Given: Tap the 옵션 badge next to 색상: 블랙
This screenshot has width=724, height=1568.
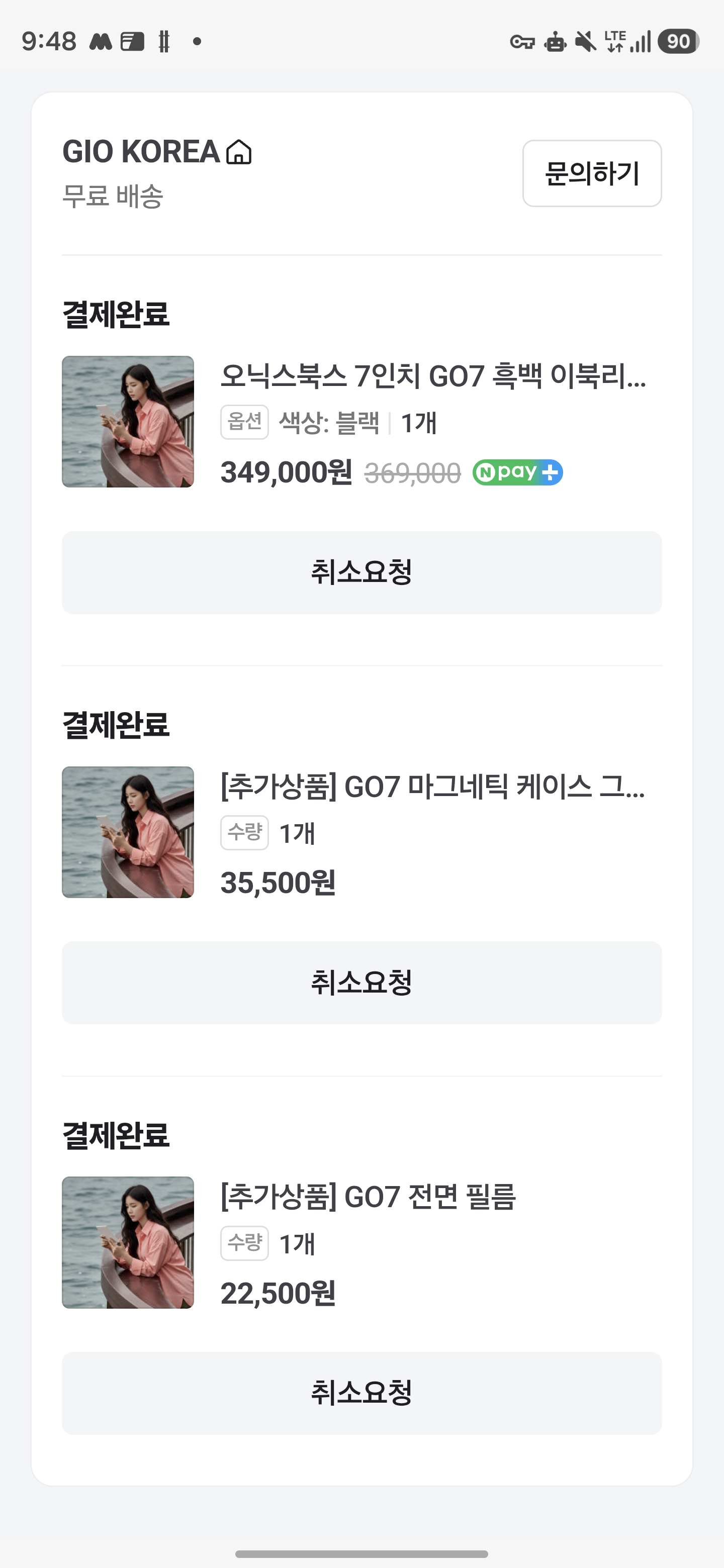Looking at the screenshot, I should click(244, 422).
